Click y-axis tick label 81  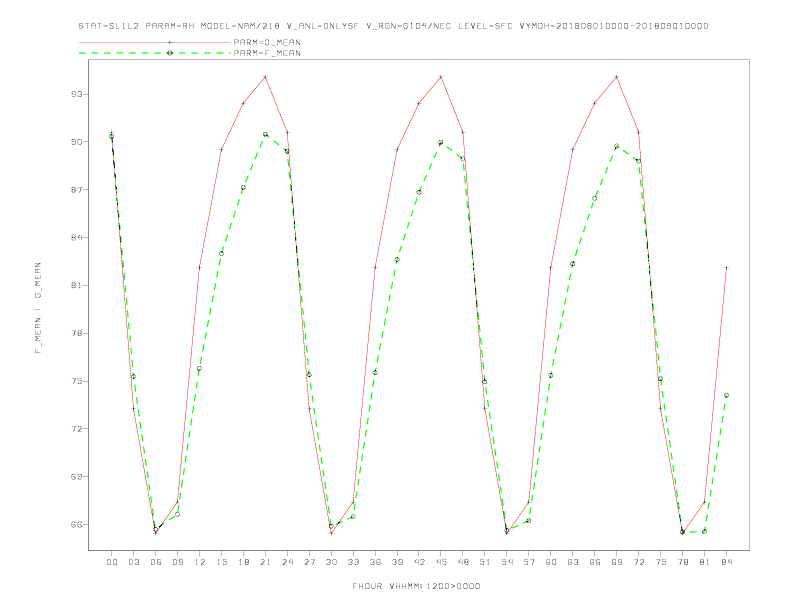point(77,285)
